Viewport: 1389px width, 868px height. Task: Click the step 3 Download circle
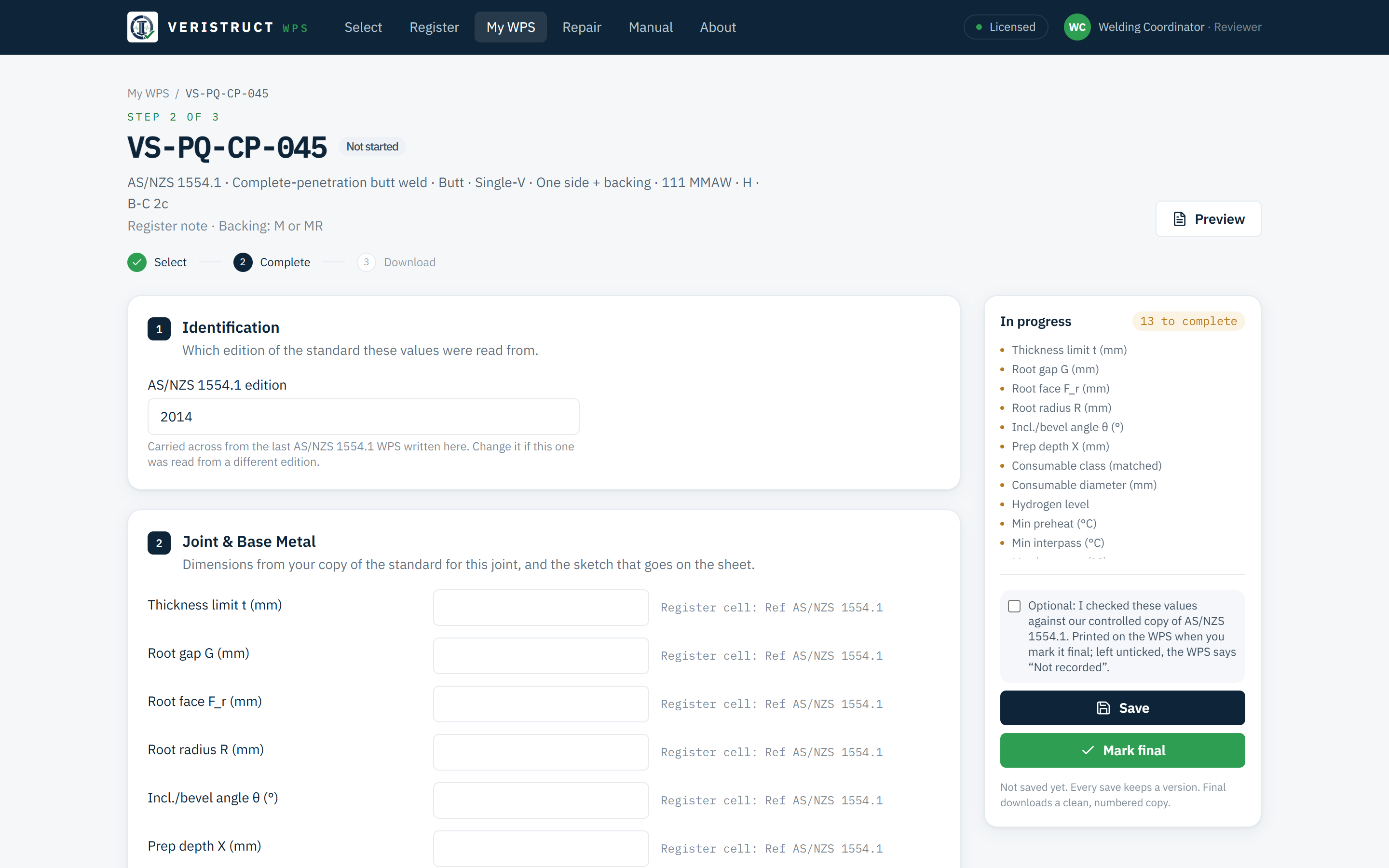[366, 262]
